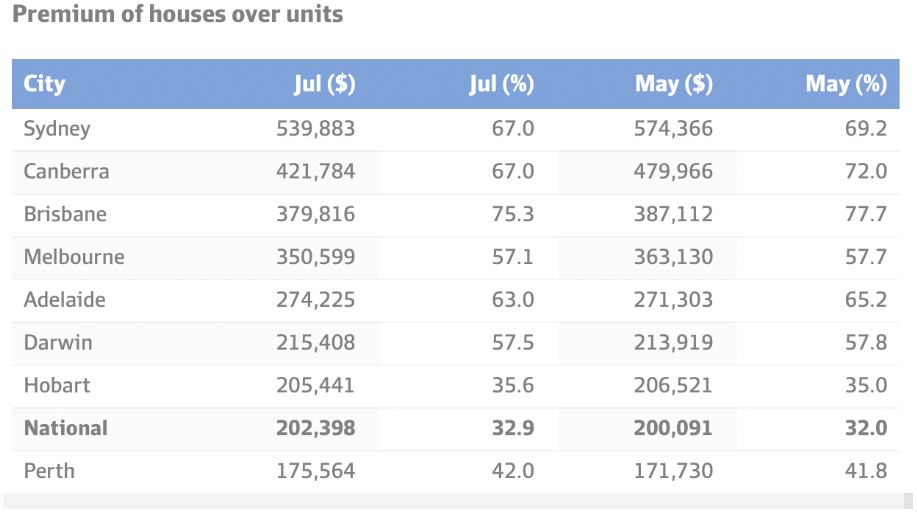Image resolution: width=917 pixels, height=514 pixels.
Task: Select the Hobart row label
Action: (x=57, y=385)
